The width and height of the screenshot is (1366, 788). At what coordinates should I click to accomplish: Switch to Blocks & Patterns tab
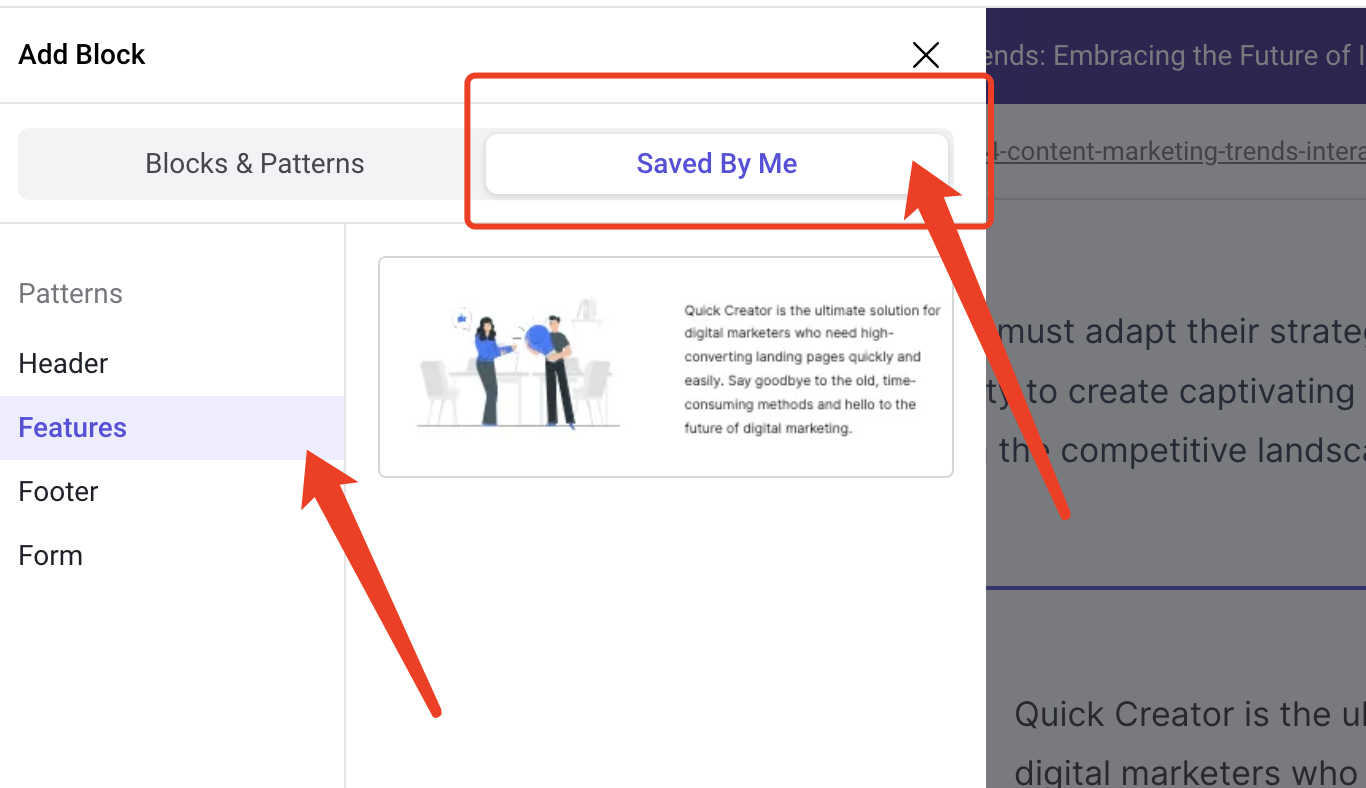[x=254, y=164]
